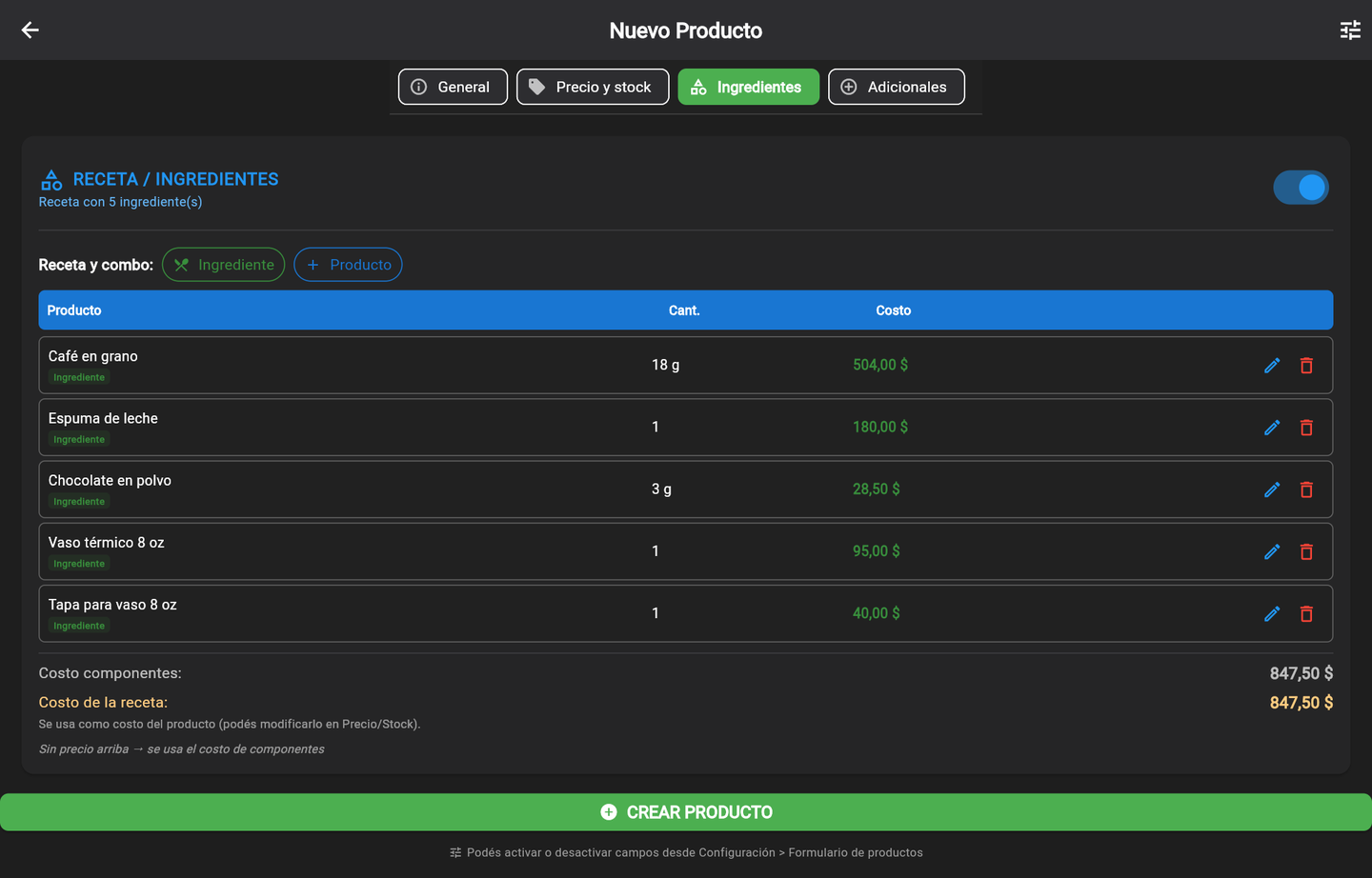This screenshot has width=1372, height=878.
Task: Click the CREAR PRODUCTO button
Action: [x=686, y=812]
